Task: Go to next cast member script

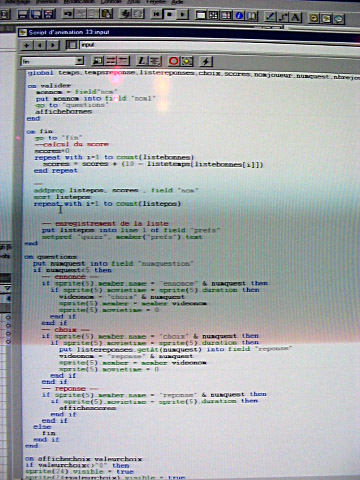Action: 53,45
